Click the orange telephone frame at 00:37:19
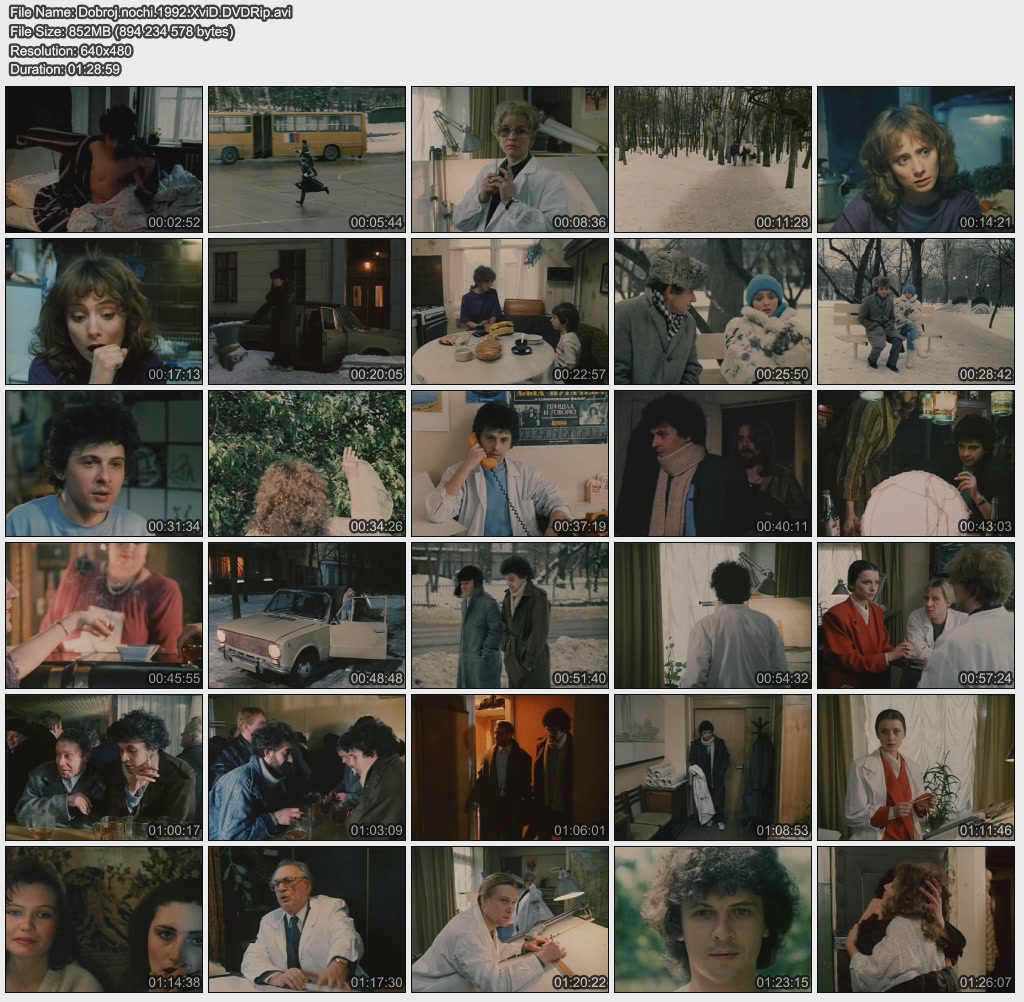1024x1002 pixels. (510, 464)
